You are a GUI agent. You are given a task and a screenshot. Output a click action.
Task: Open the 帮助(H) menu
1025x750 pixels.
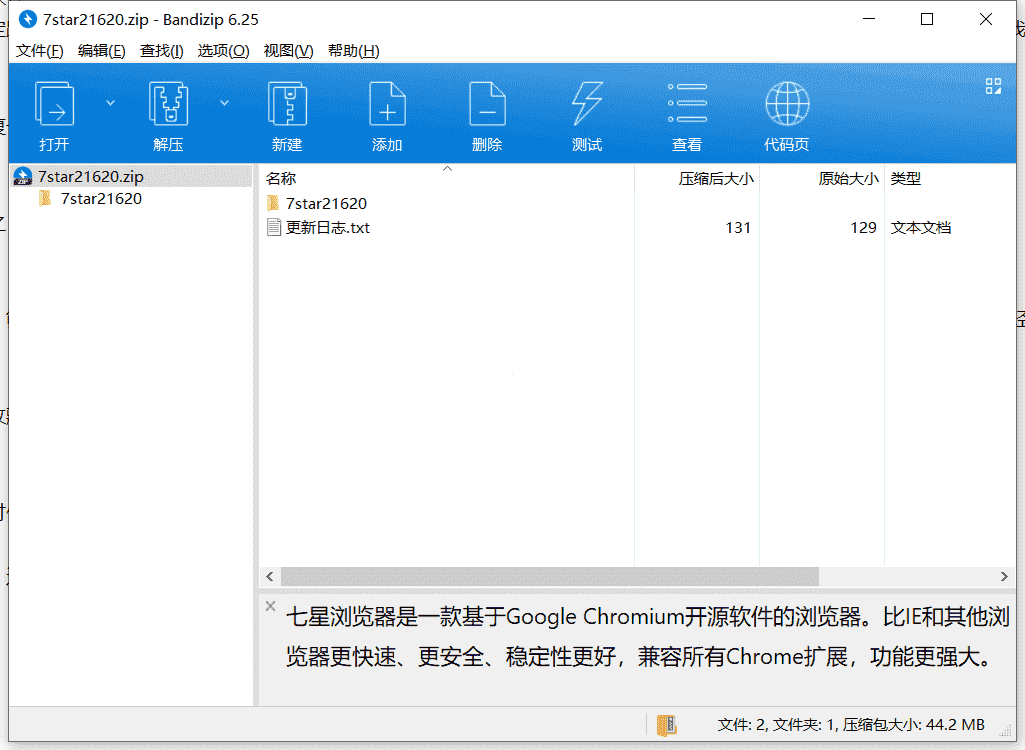354,51
